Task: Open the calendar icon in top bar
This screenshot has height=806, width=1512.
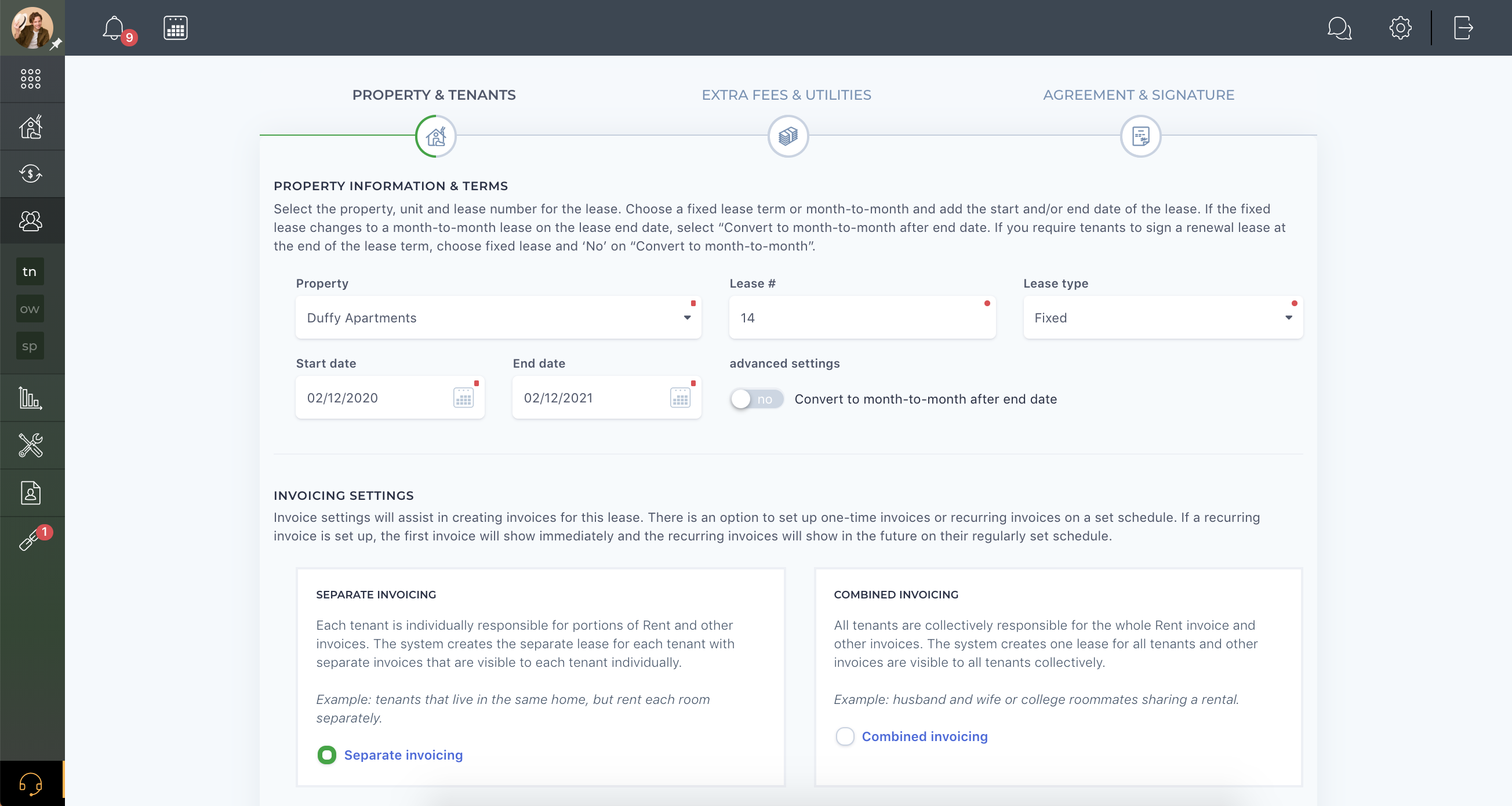Action: pos(176,28)
